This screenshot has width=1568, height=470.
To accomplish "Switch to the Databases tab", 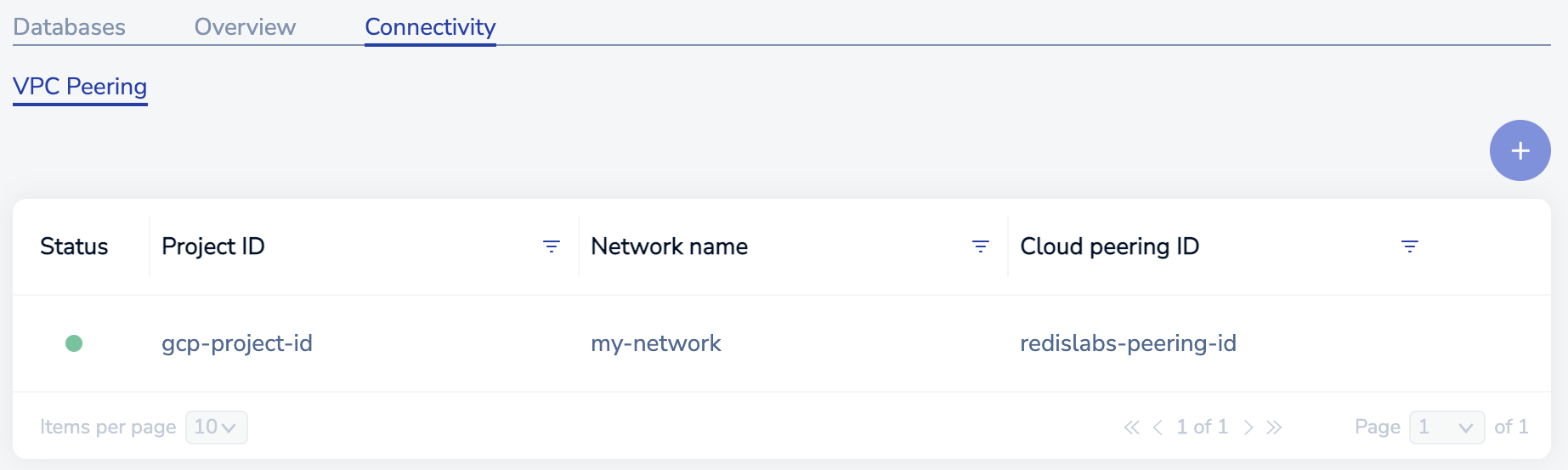I will point(70,27).
